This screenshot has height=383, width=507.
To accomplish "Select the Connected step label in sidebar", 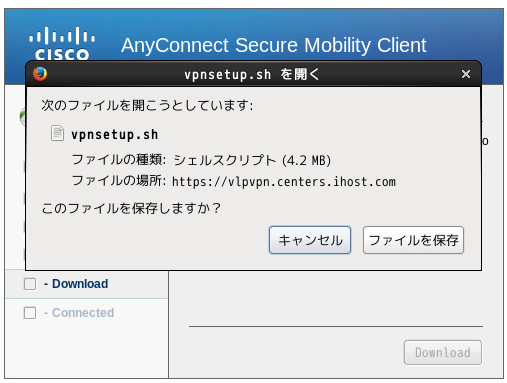I will click(79, 313).
